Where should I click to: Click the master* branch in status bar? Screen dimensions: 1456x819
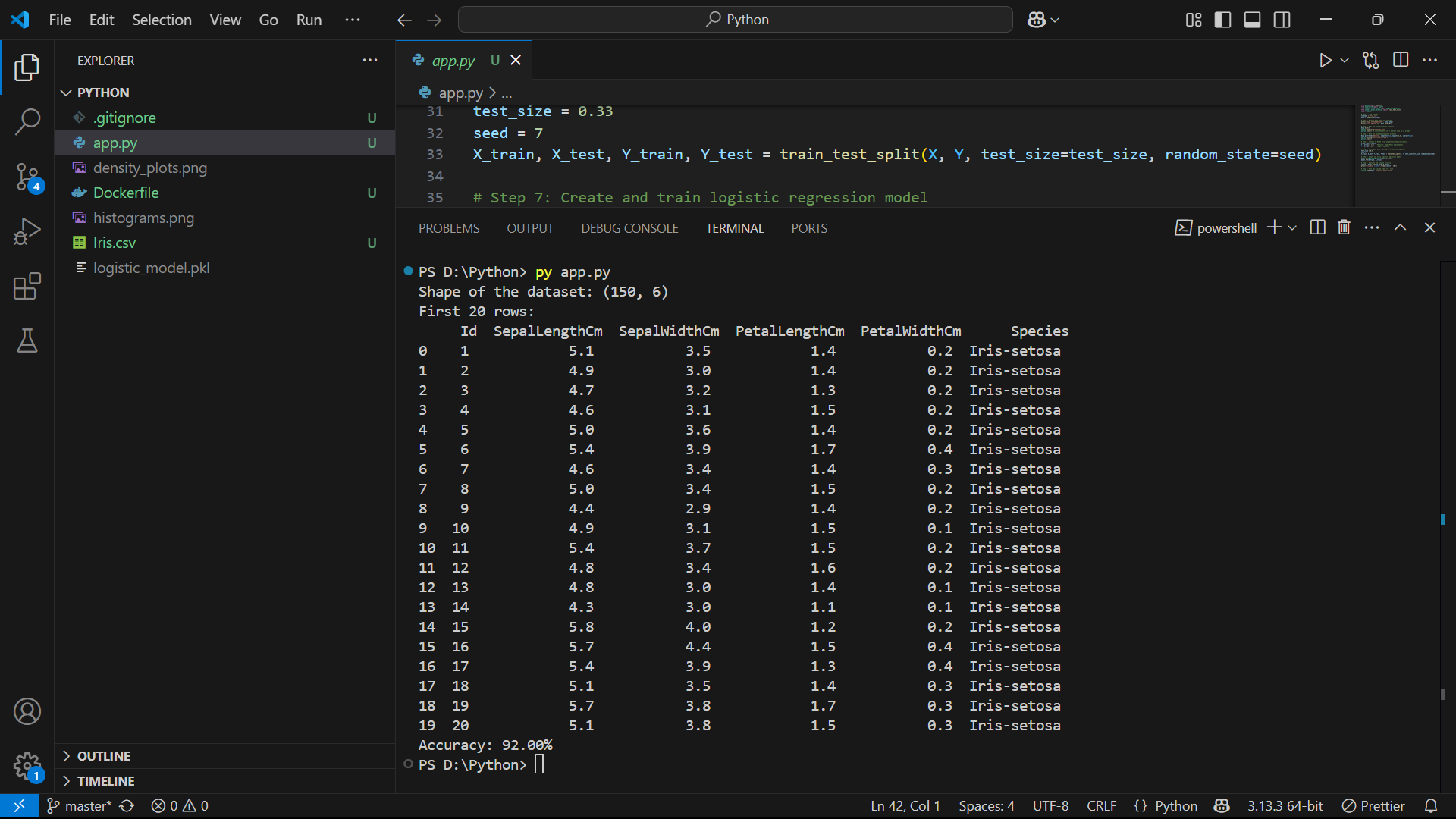80,806
